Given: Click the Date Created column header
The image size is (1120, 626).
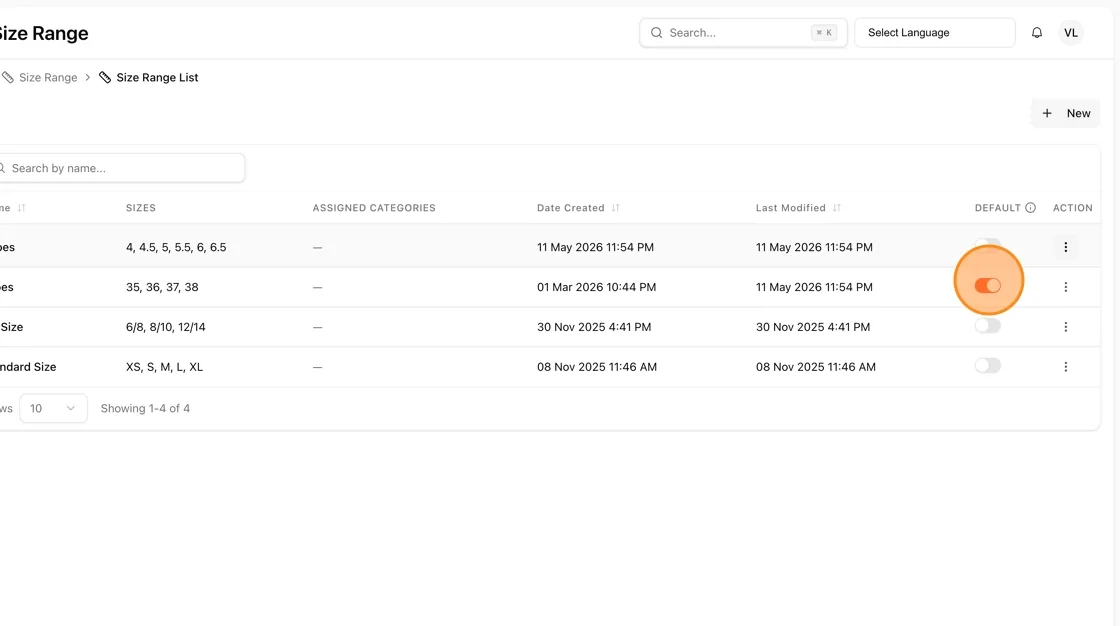Looking at the screenshot, I should click(x=571, y=208).
